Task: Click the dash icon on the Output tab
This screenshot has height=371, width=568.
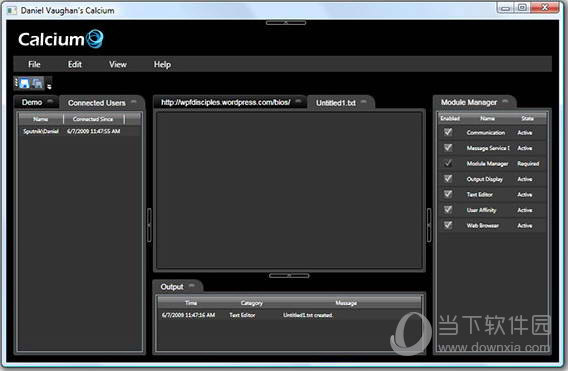Action: click(x=192, y=285)
